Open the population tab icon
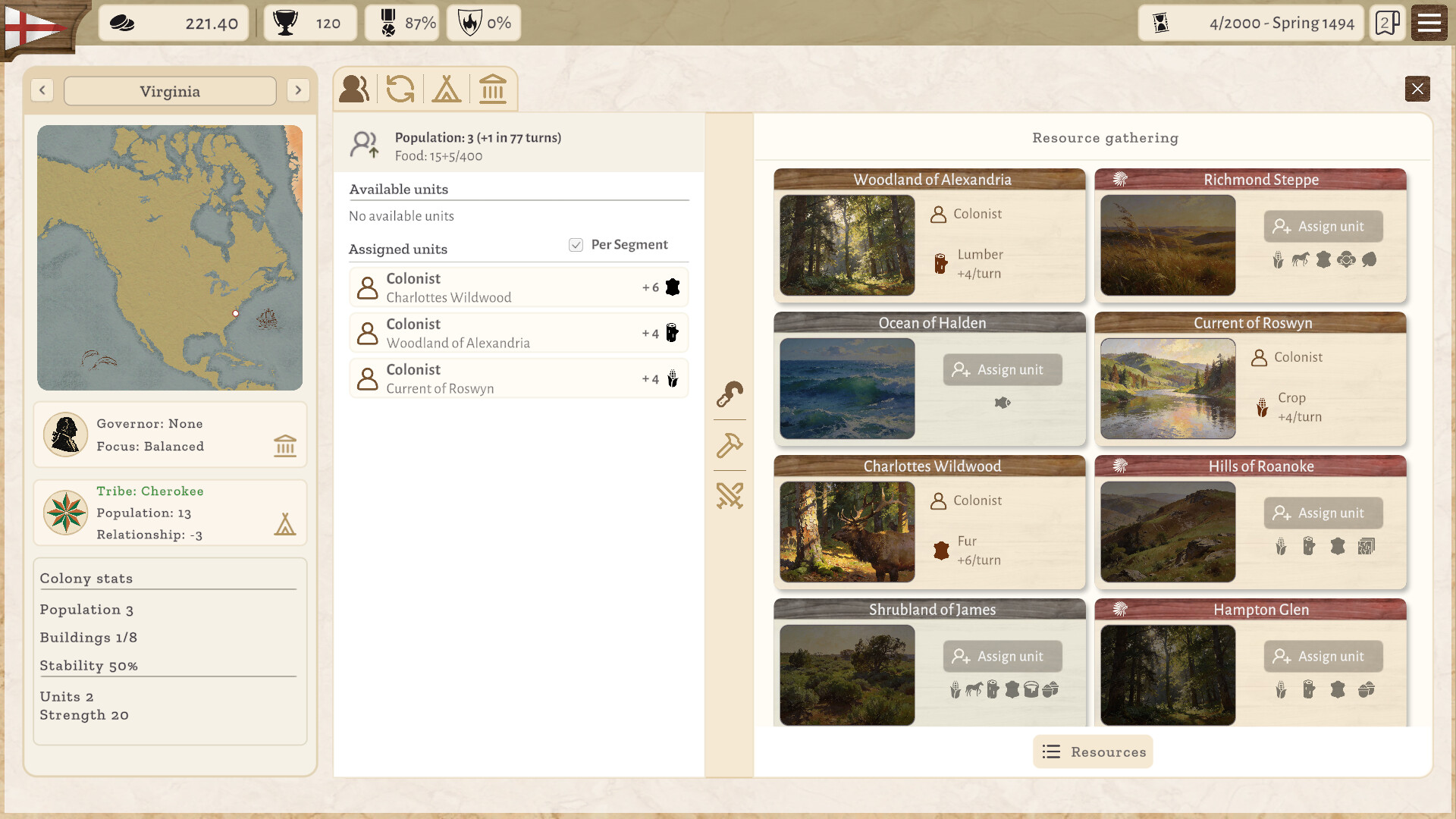This screenshot has width=1456, height=819. [354, 89]
